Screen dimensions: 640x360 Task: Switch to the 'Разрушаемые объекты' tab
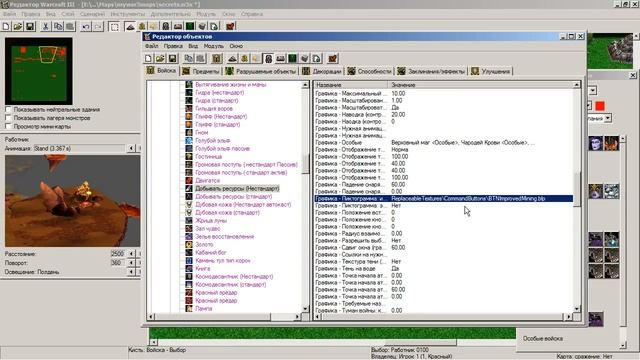(x=261, y=71)
